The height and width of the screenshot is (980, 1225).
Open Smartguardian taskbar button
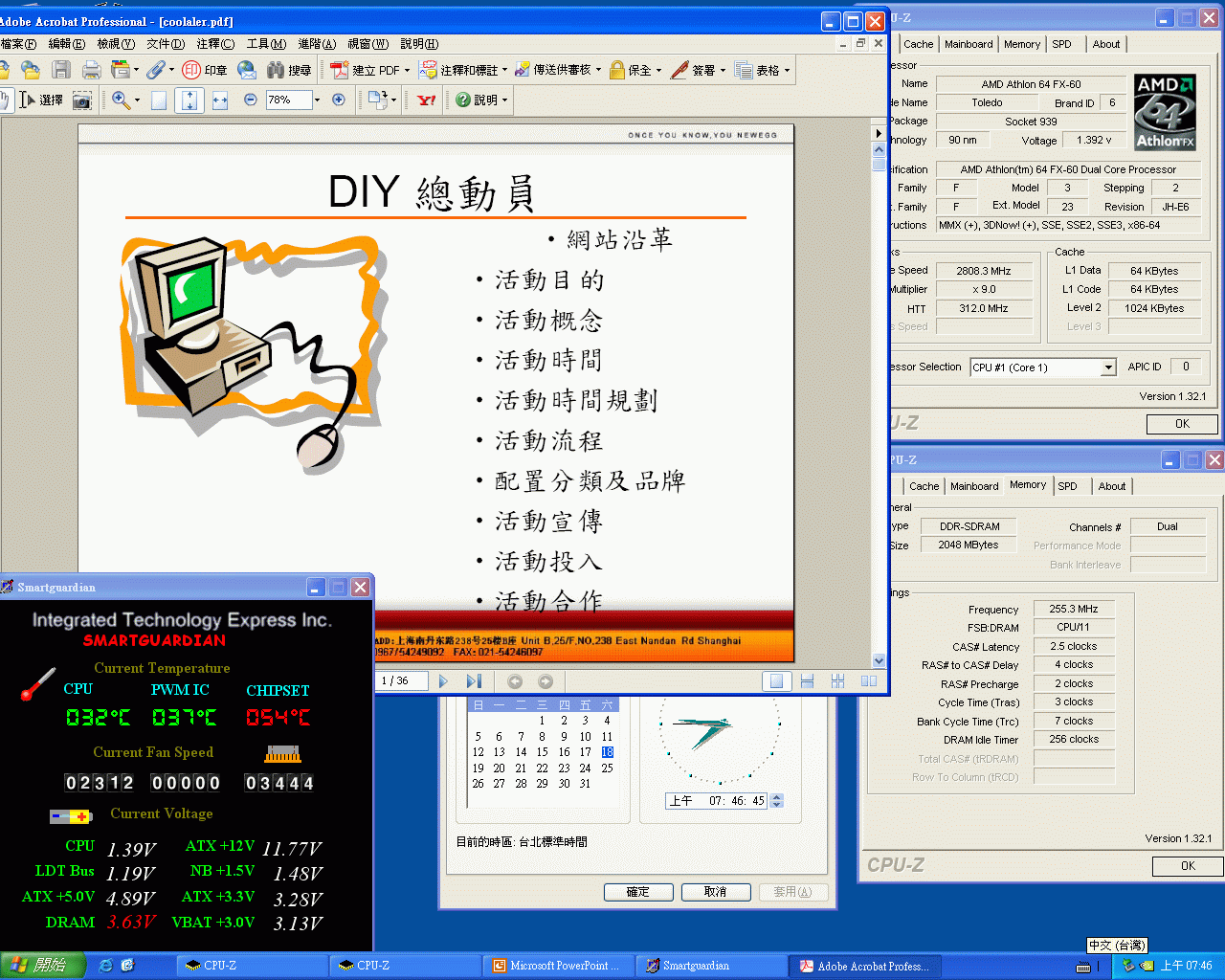(712, 966)
